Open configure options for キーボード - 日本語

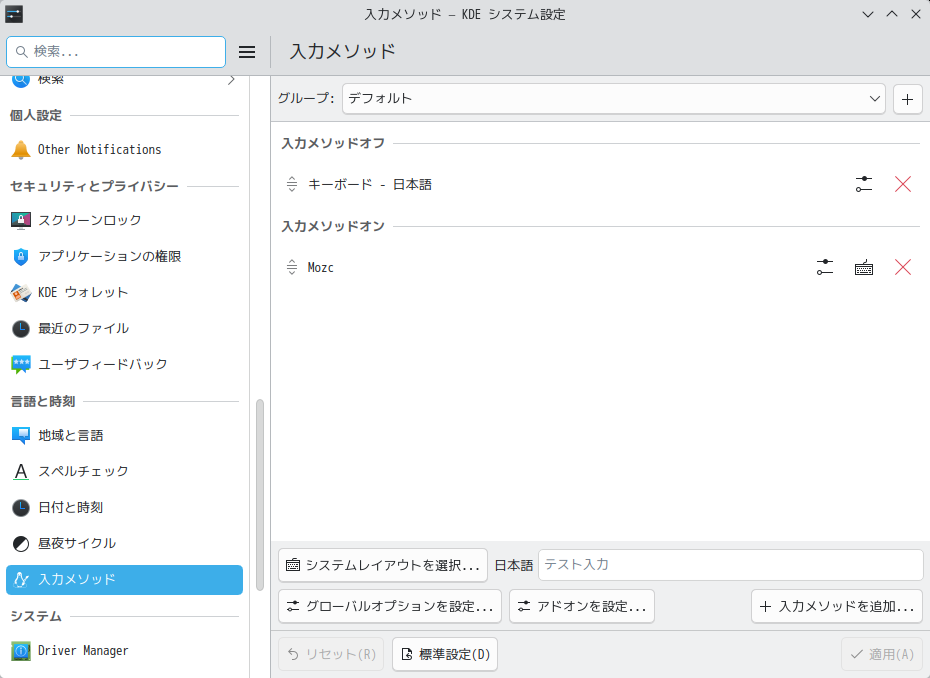click(864, 184)
